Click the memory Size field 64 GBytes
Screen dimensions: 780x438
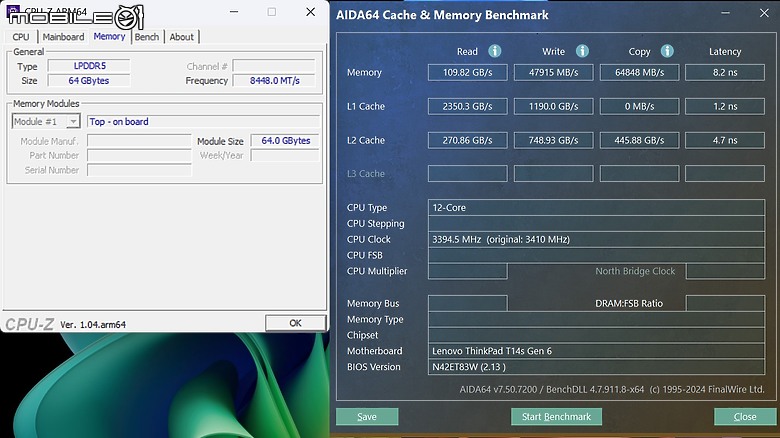point(89,81)
